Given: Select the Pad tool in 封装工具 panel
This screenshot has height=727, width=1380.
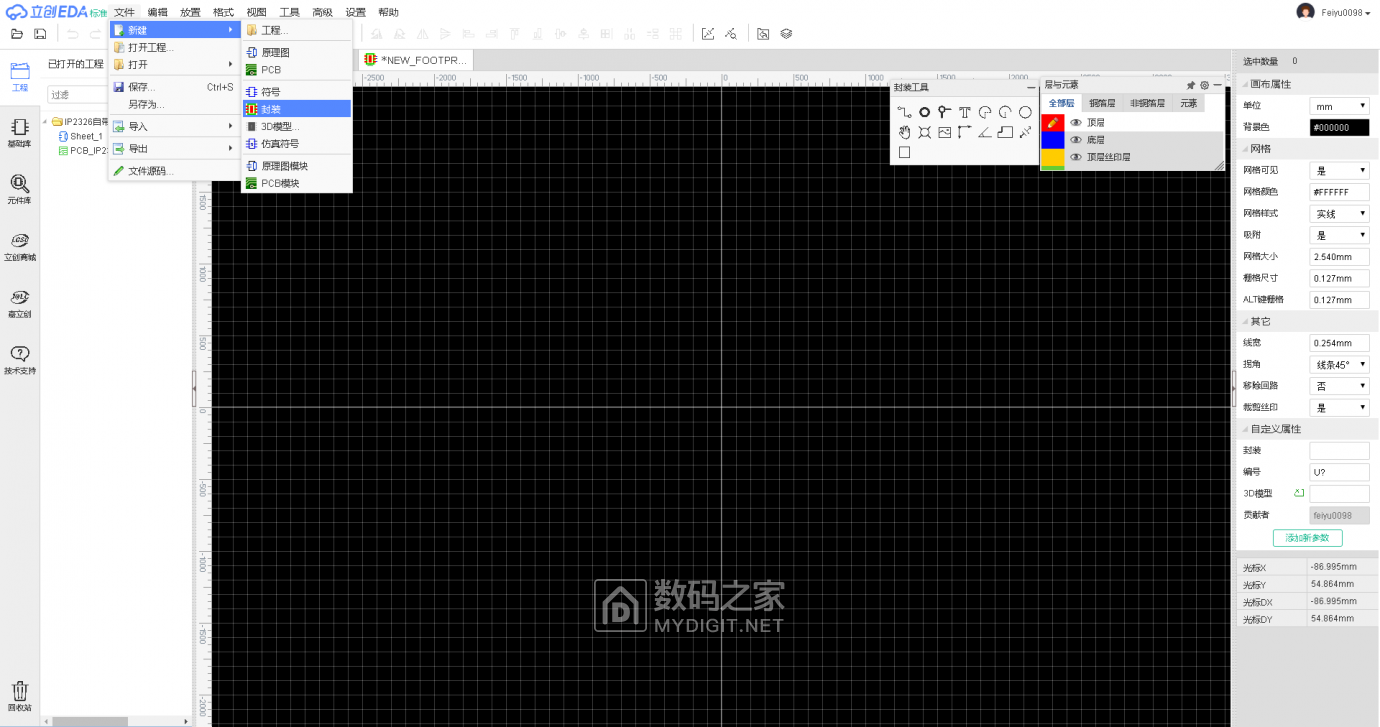Looking at the screenshot, I should click(925, 112).
